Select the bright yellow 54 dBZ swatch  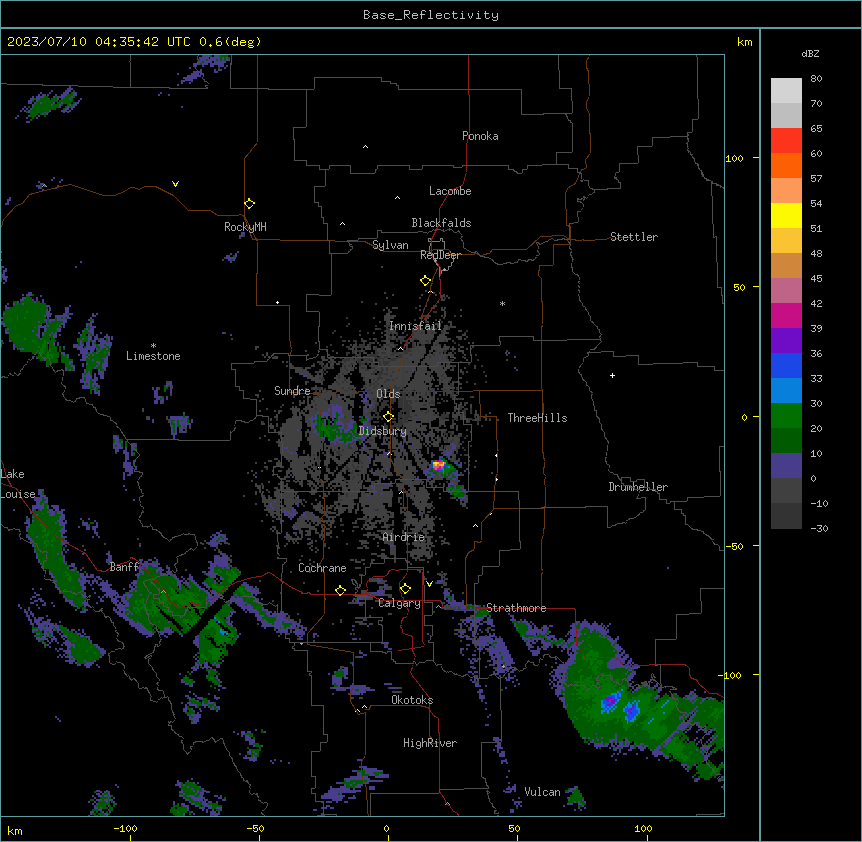(786, 215)
